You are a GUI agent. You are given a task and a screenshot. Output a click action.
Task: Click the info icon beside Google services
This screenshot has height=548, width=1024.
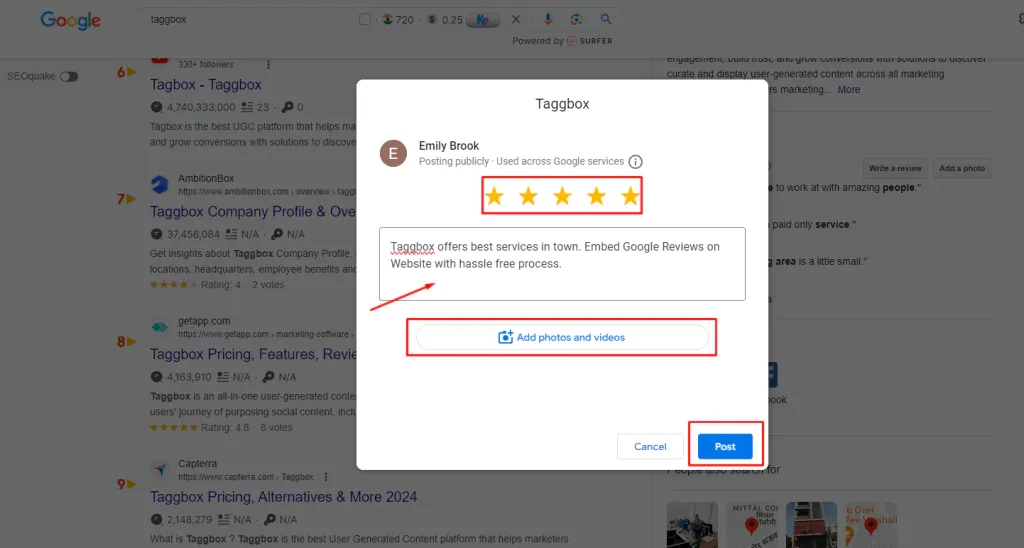coord(635,162)
